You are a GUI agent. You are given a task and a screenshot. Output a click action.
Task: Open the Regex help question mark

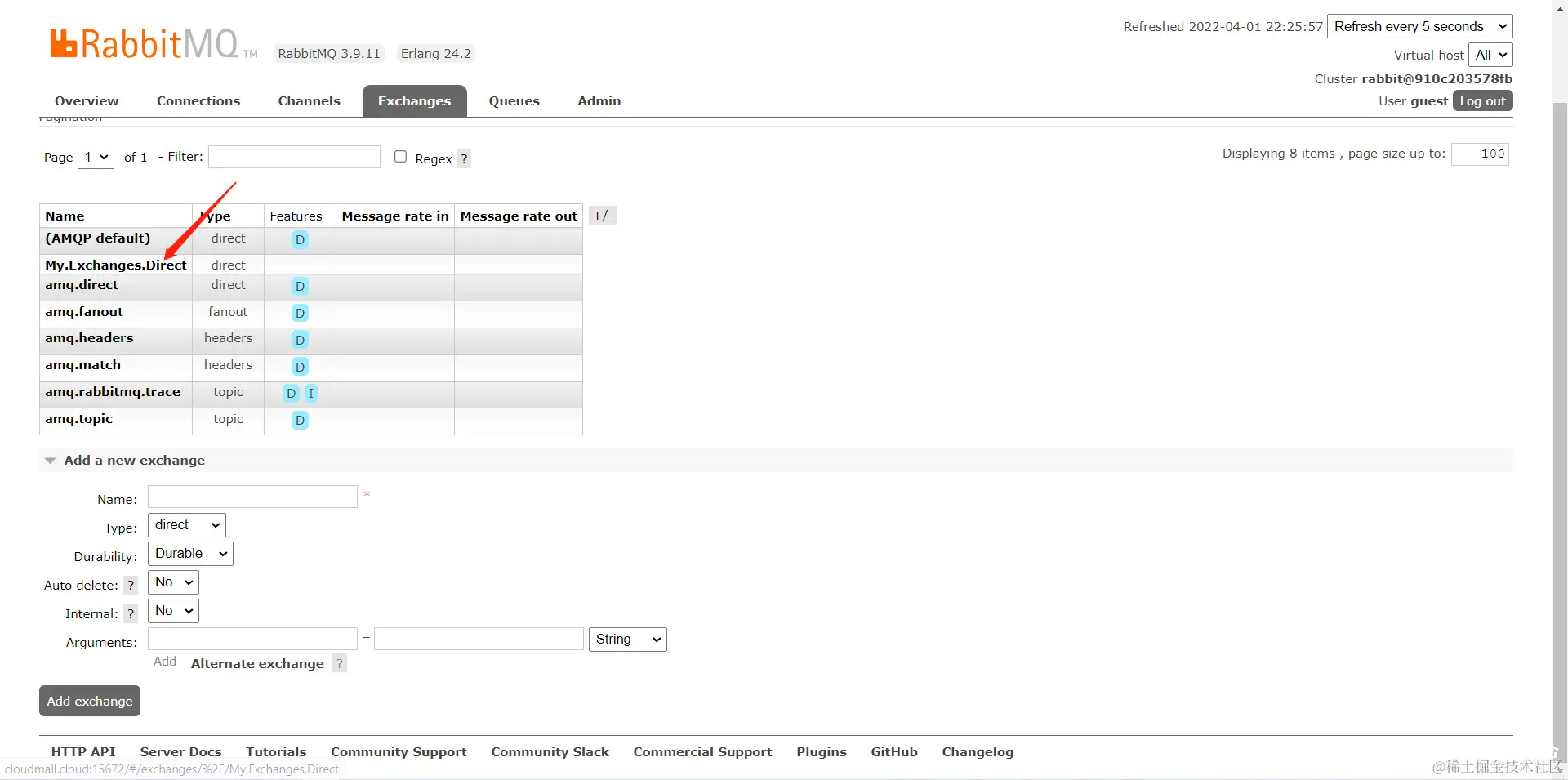pos(464,159)
